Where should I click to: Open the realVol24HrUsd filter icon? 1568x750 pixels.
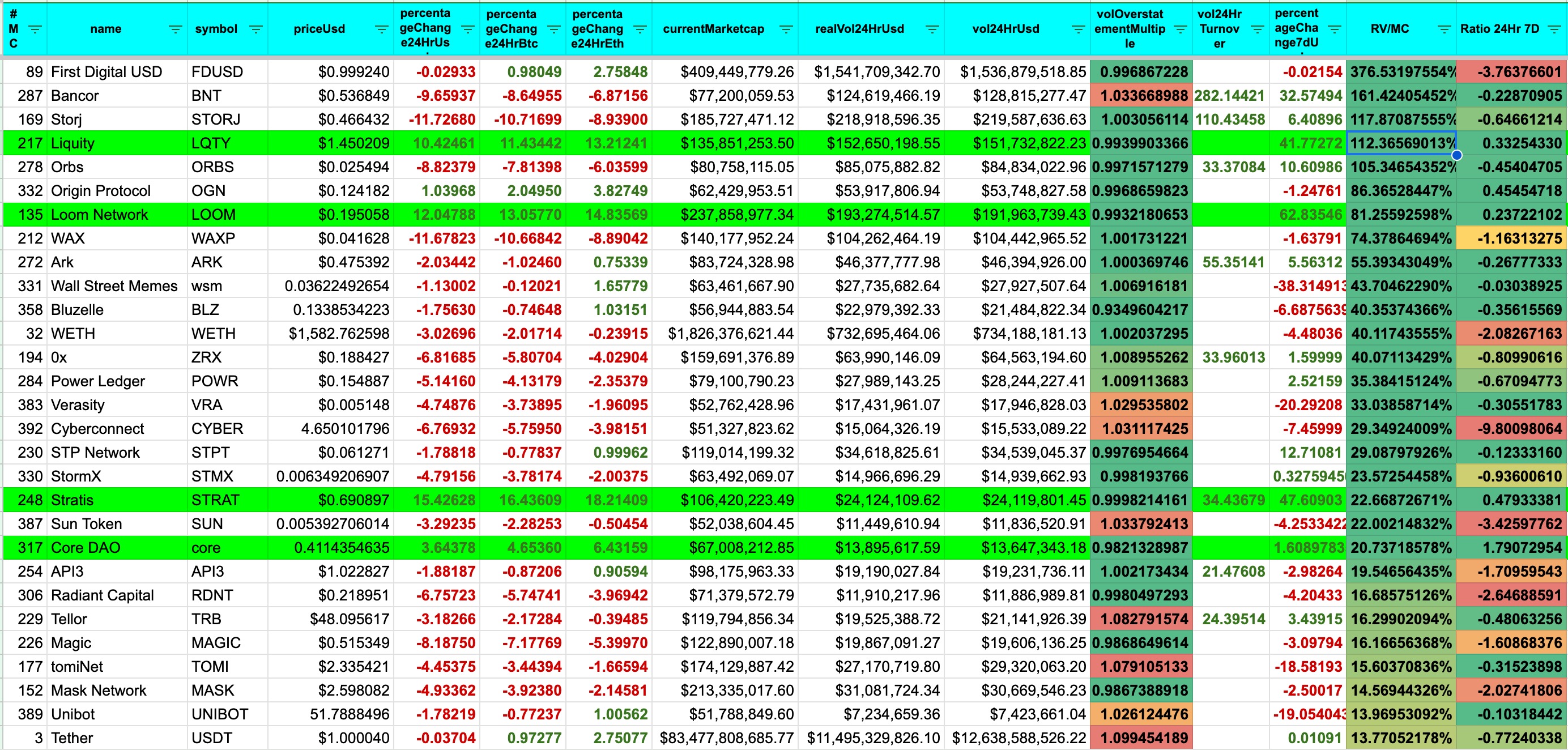[932, 29]
